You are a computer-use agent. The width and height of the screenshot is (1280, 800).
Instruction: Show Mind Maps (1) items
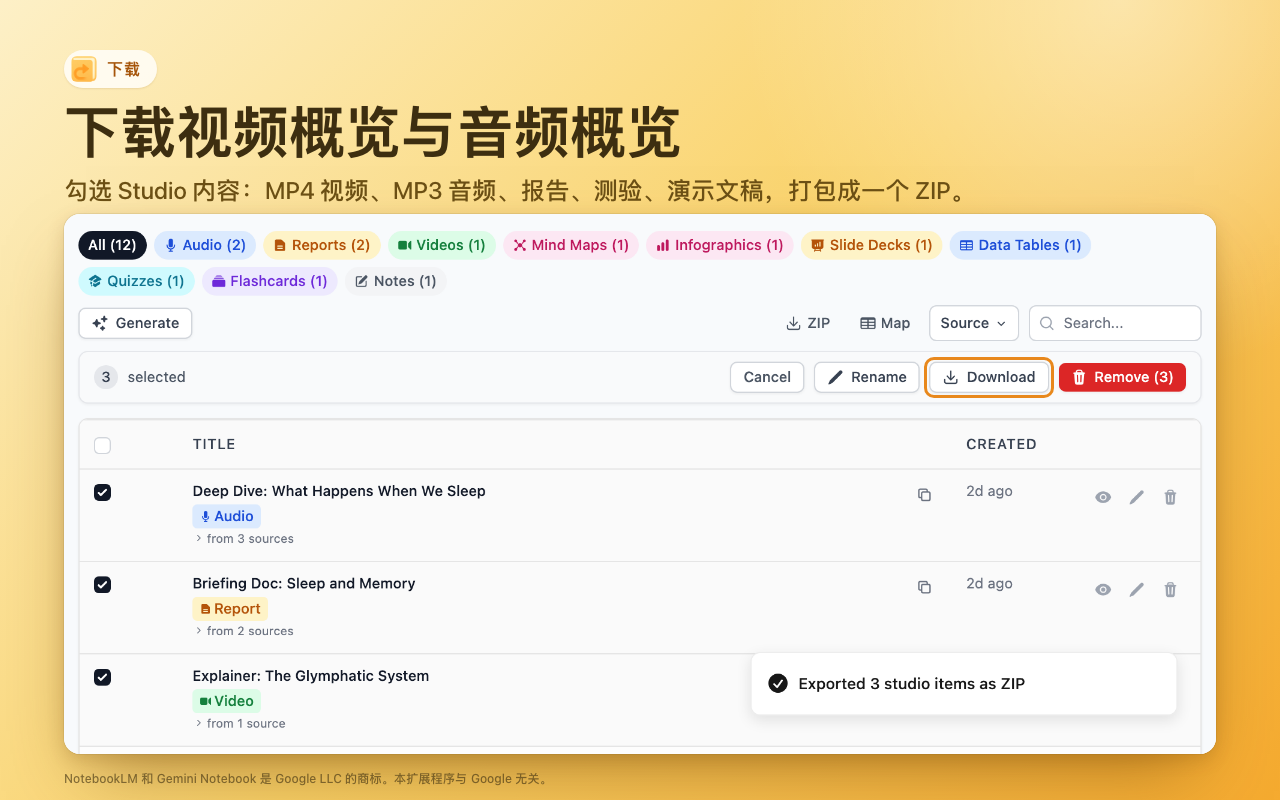pyautogui.click(x=571, y=245)
